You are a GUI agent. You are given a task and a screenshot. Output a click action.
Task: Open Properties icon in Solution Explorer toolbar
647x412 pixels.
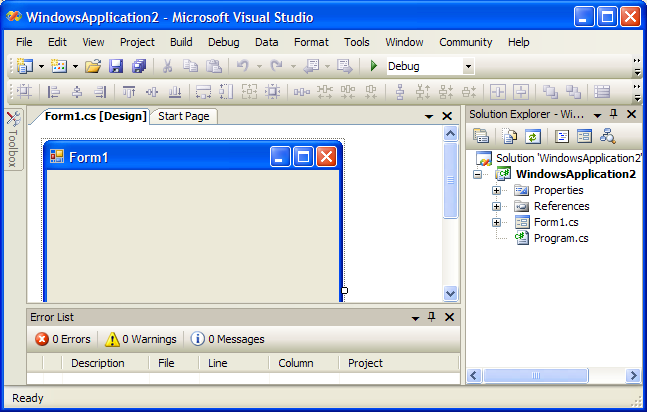481,136
